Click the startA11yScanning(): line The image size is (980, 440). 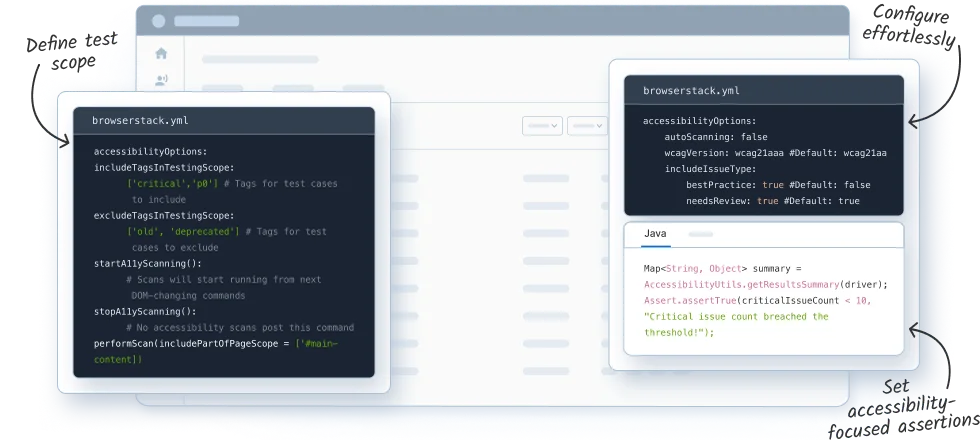(148, 264)
